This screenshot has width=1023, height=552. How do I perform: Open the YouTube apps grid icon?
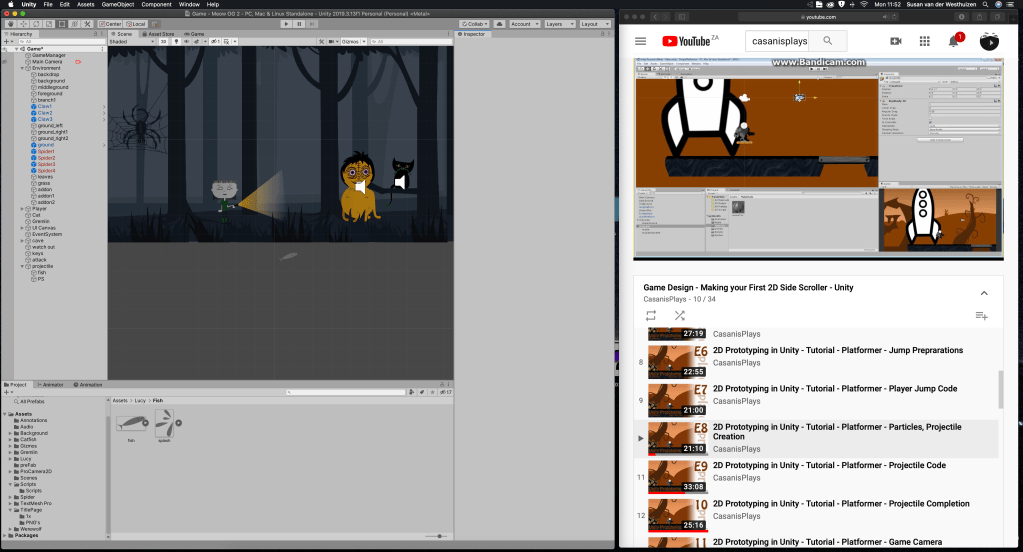tap(925, 41)
